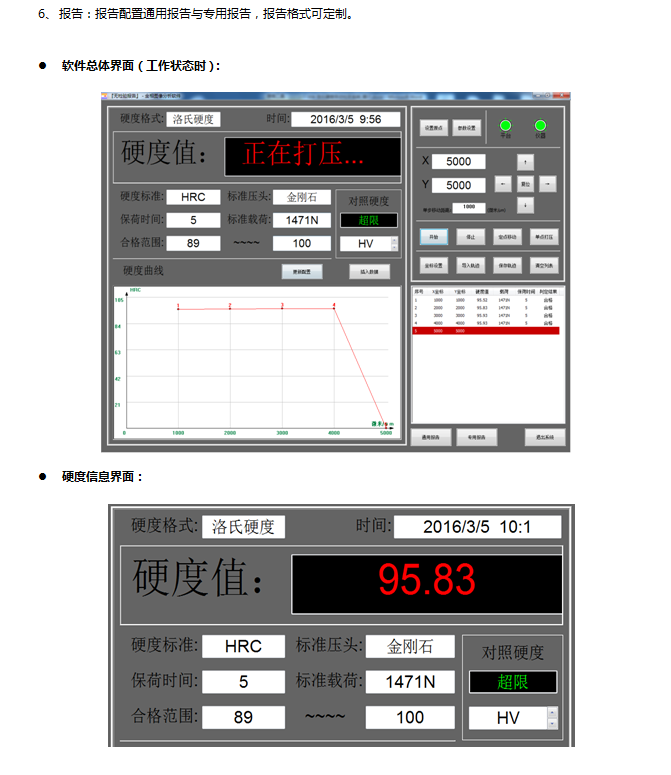Click the 清空列表 clear list button
The image size is (671, 775).
coord(546,266)
